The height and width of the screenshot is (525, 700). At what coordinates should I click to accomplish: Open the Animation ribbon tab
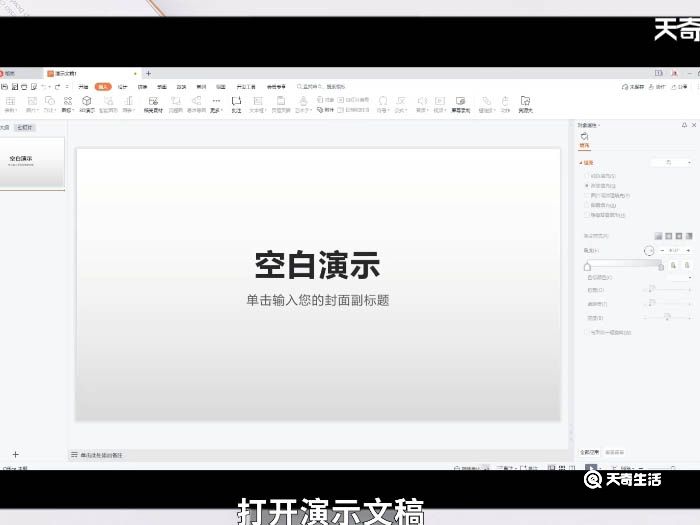pyautogui.click(x=162, y=87)
